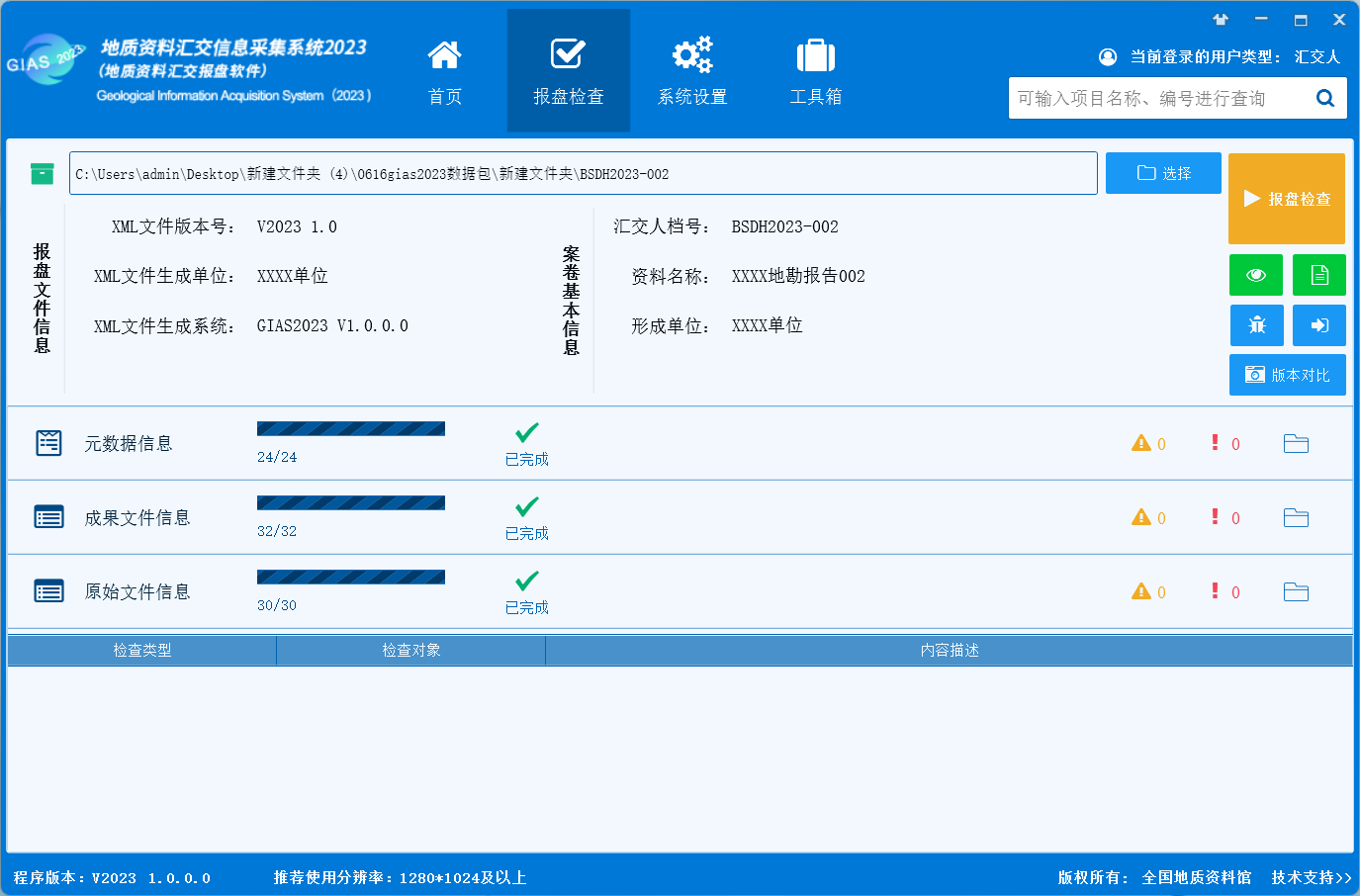Click the GIAS2023 V1.0.0.0 value
The image size is (1360, 896).
(x=332, y=325)
